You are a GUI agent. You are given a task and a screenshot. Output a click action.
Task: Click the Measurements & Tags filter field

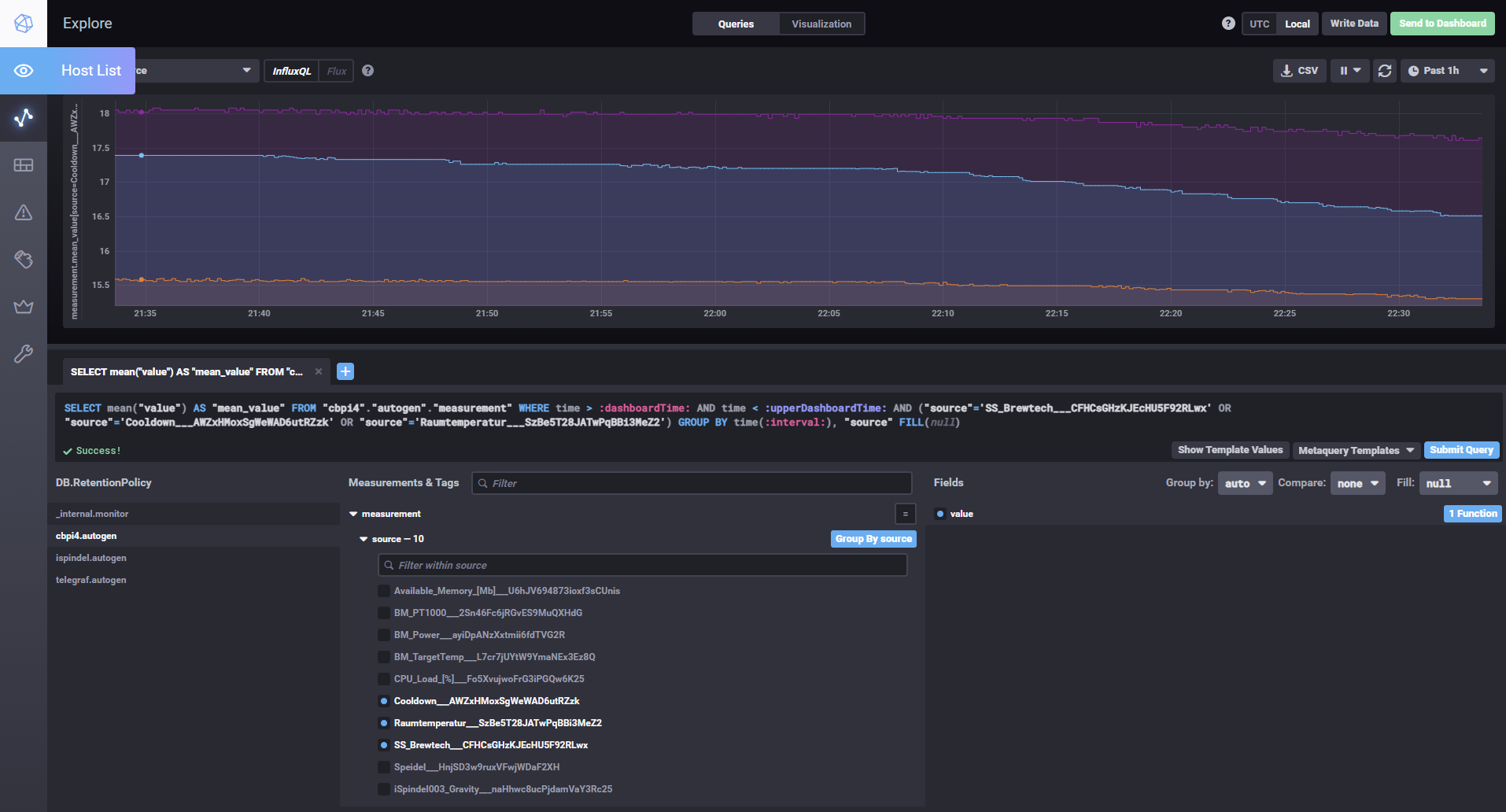pyautogui.click(x=692, y=483)
